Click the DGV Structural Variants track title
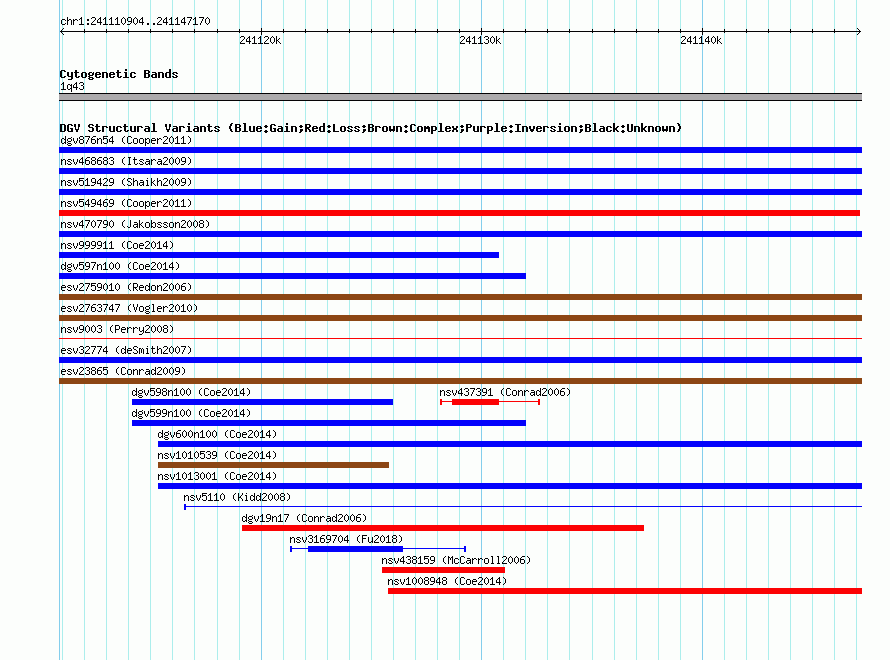890x660 pixels. pyautogui.click(x=371, y=128)
